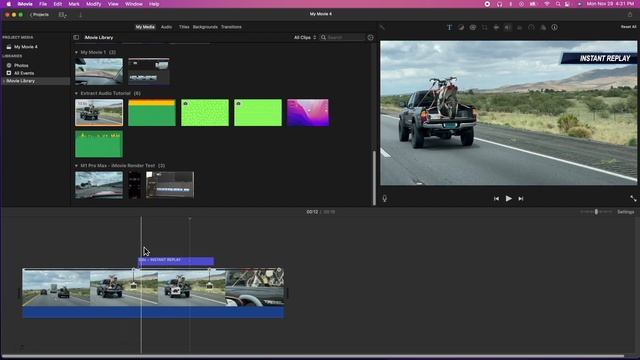640x360 pixels.
Task: Select the Photos library icon
Action: point(9,65)
